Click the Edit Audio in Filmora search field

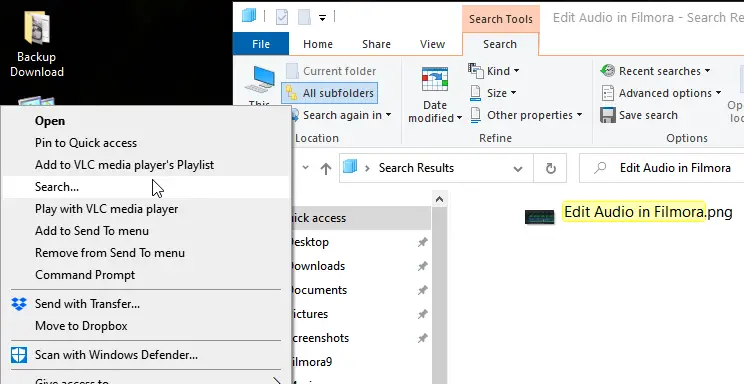661,168
